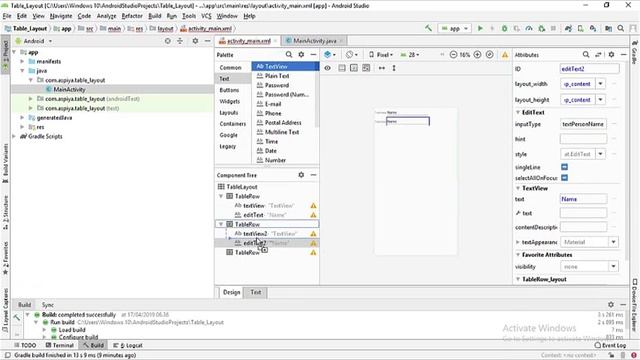Open the Design surface layers dropdown
This screenshot has height=360, width=640.
point(330,54)
